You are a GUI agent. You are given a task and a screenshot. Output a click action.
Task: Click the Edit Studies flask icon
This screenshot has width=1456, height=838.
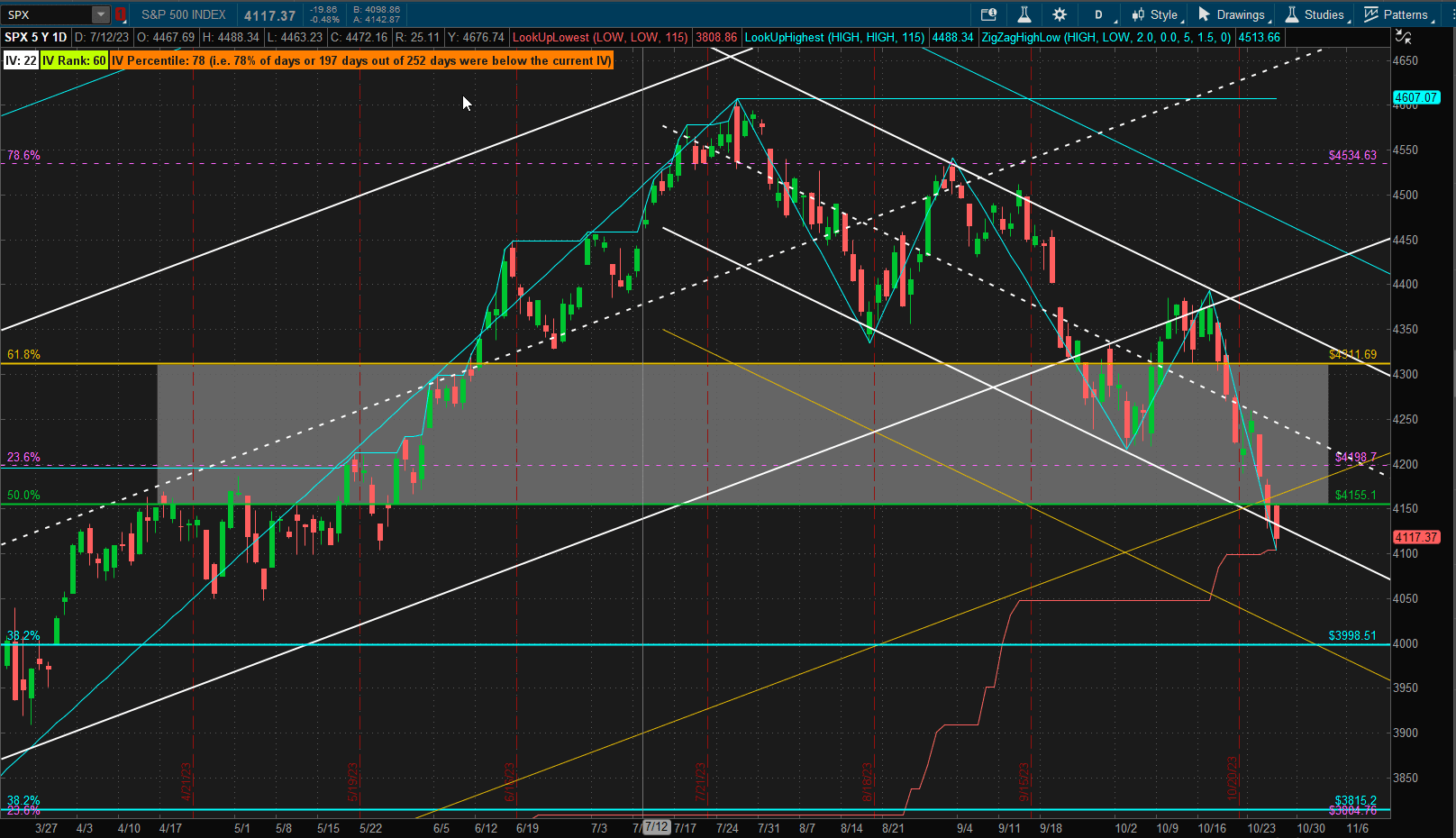coord(1024,14)
